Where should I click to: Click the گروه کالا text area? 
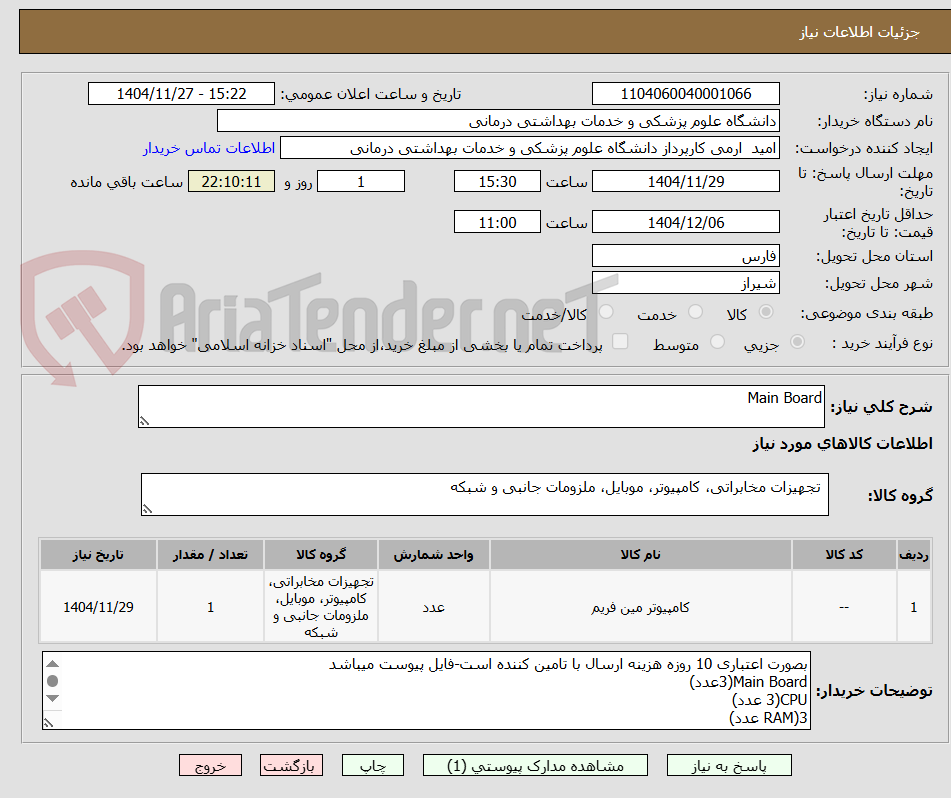coord(485,494)
